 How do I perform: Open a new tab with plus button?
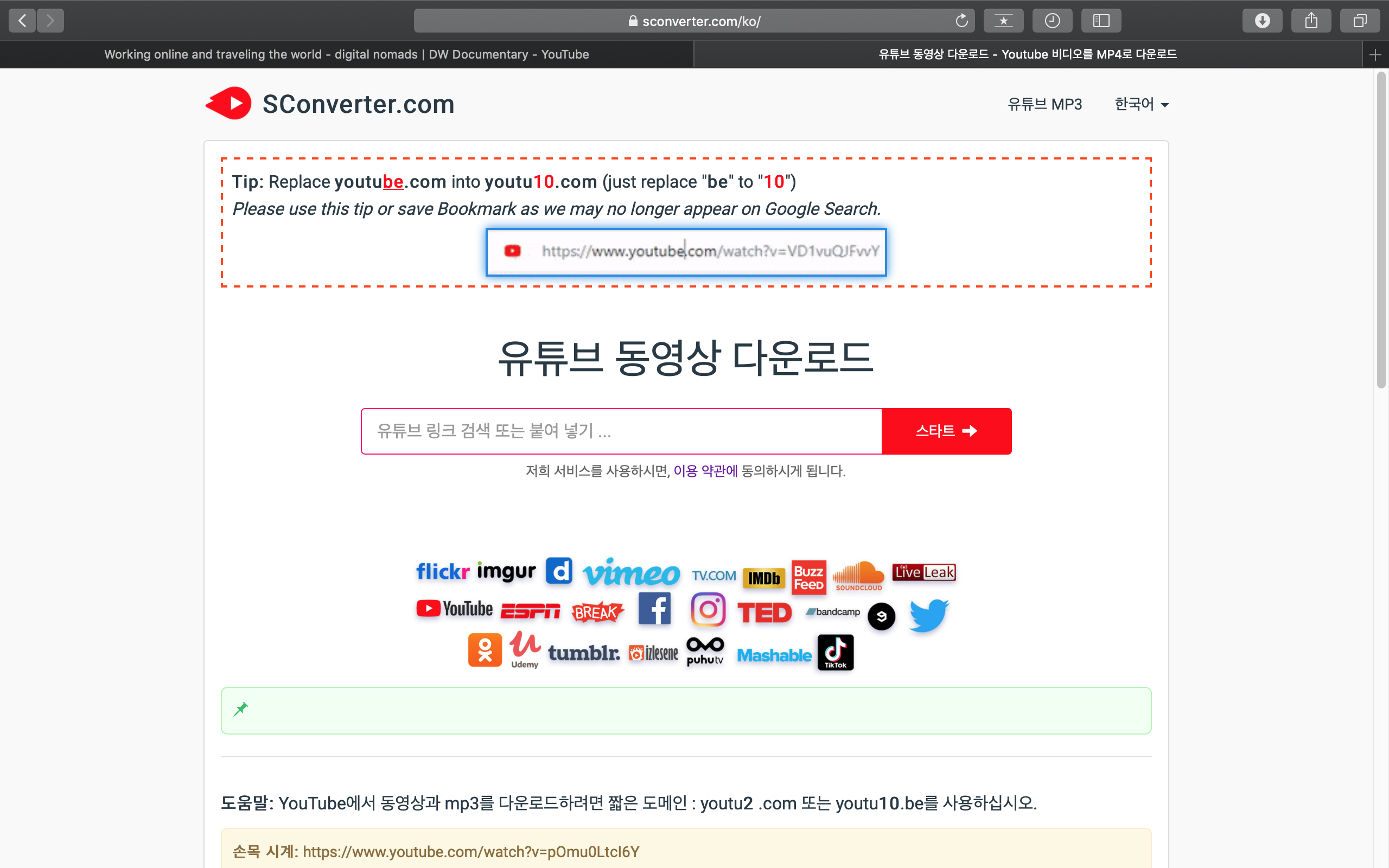1375,55
